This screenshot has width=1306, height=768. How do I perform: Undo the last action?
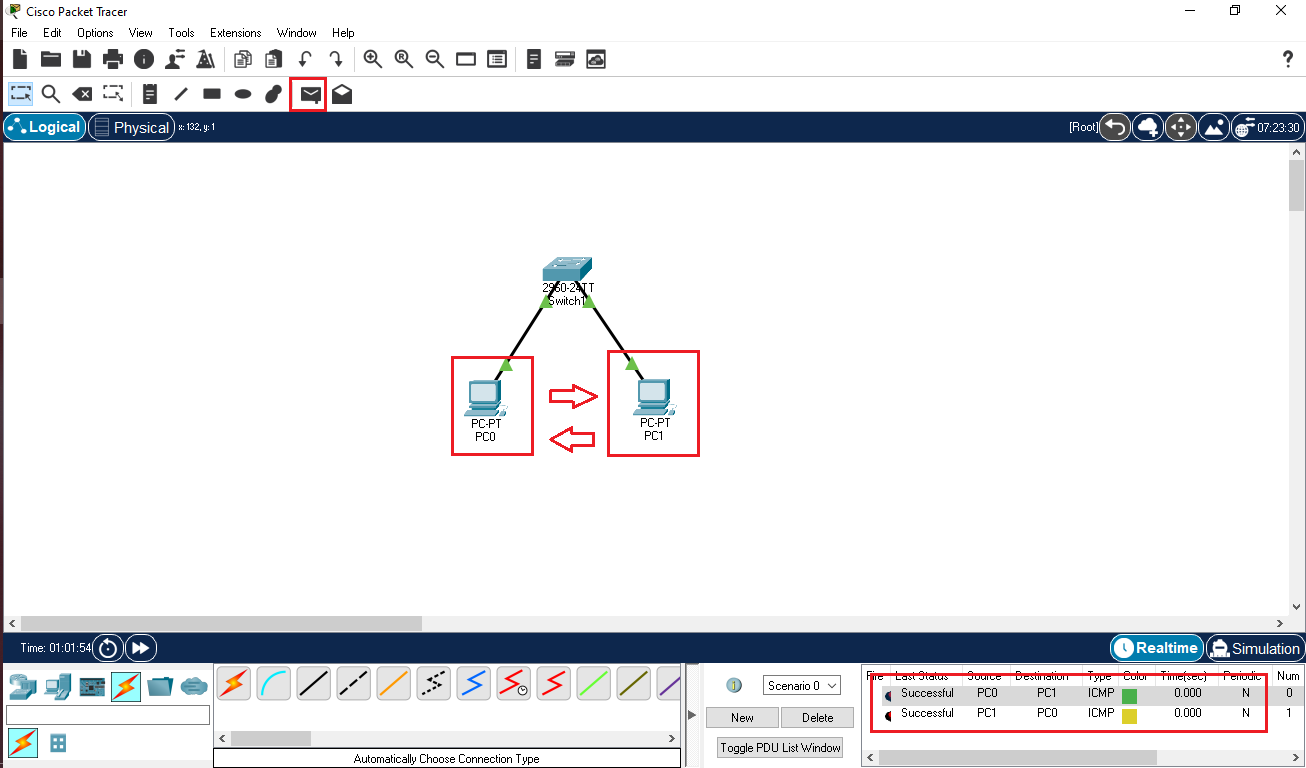click(305, 59)
